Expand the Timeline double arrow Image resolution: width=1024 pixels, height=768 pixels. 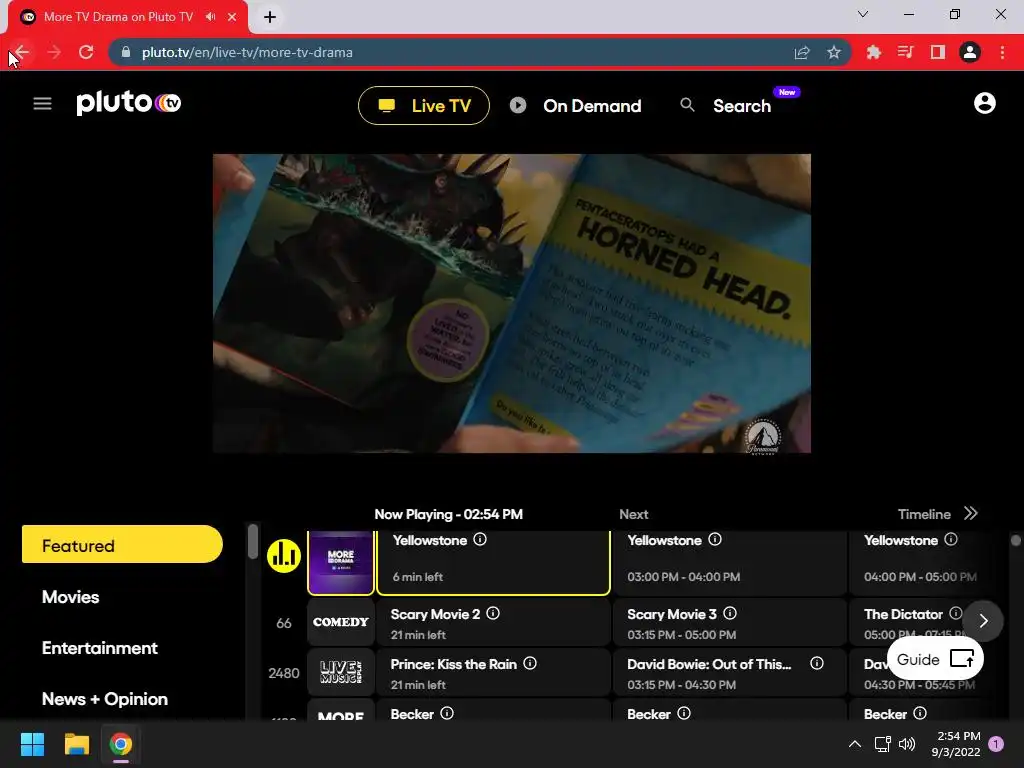tap(971, 513)
